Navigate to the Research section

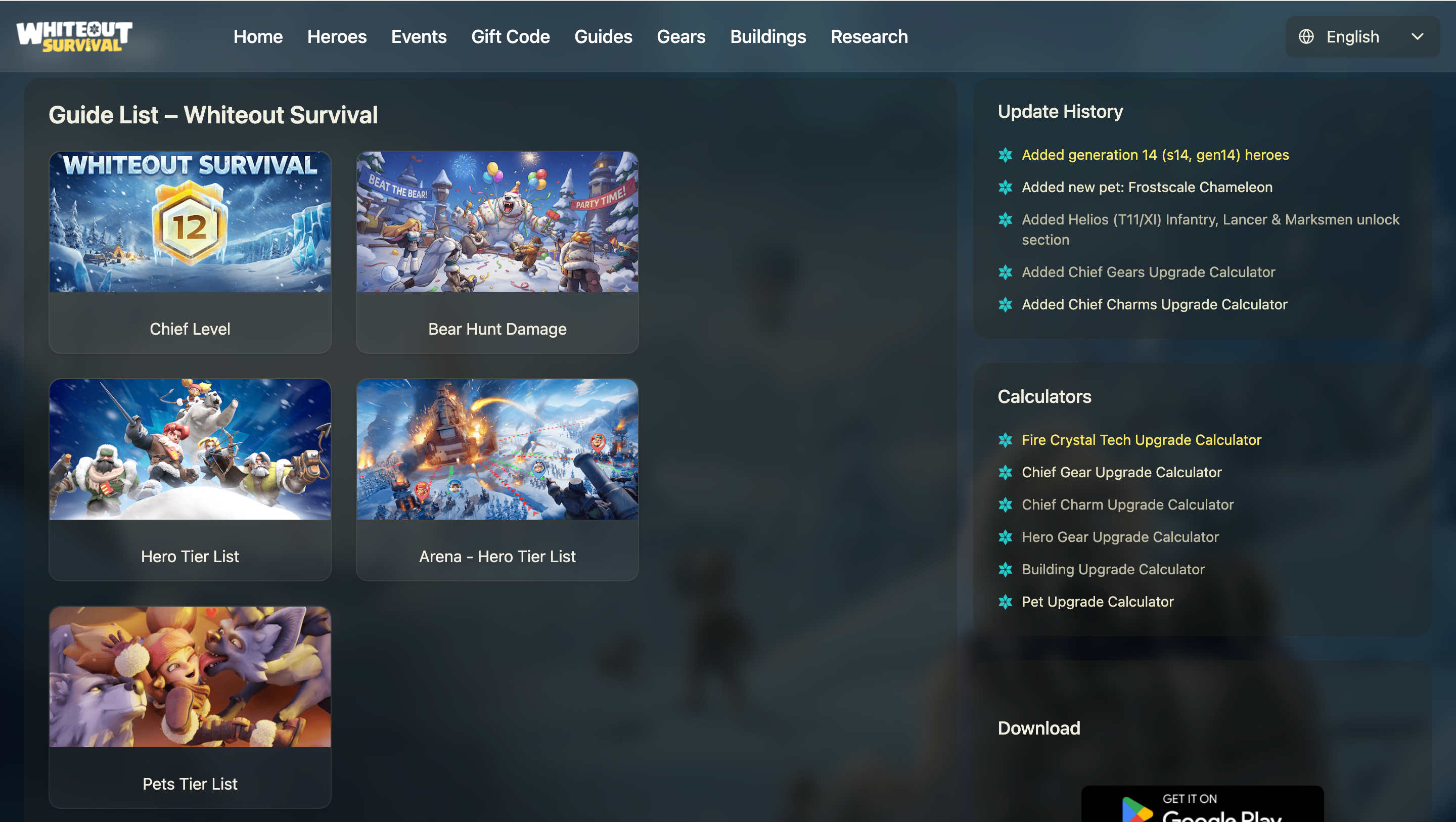(x=869, y=36)
